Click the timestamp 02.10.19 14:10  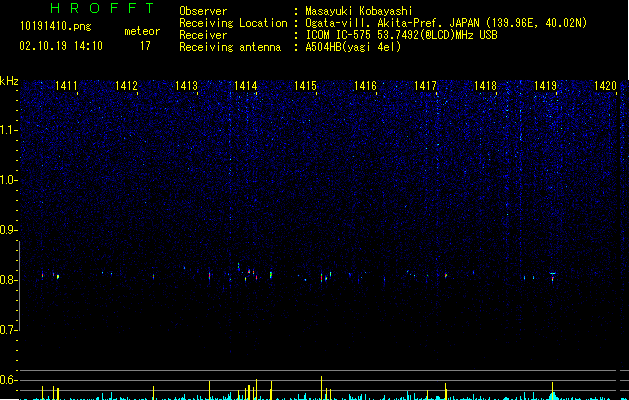pos(61,46)
